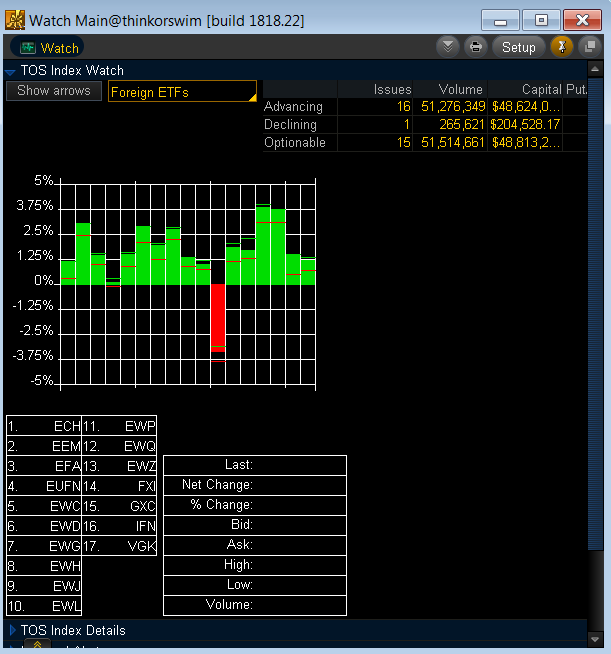The width and height of the screenshot is (611, 654).
Task: Open the Watch tab
Action: (x=47, y=48)
